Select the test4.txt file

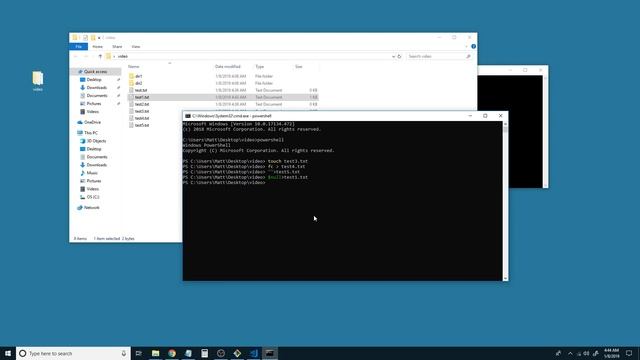[x=142, y=118]
